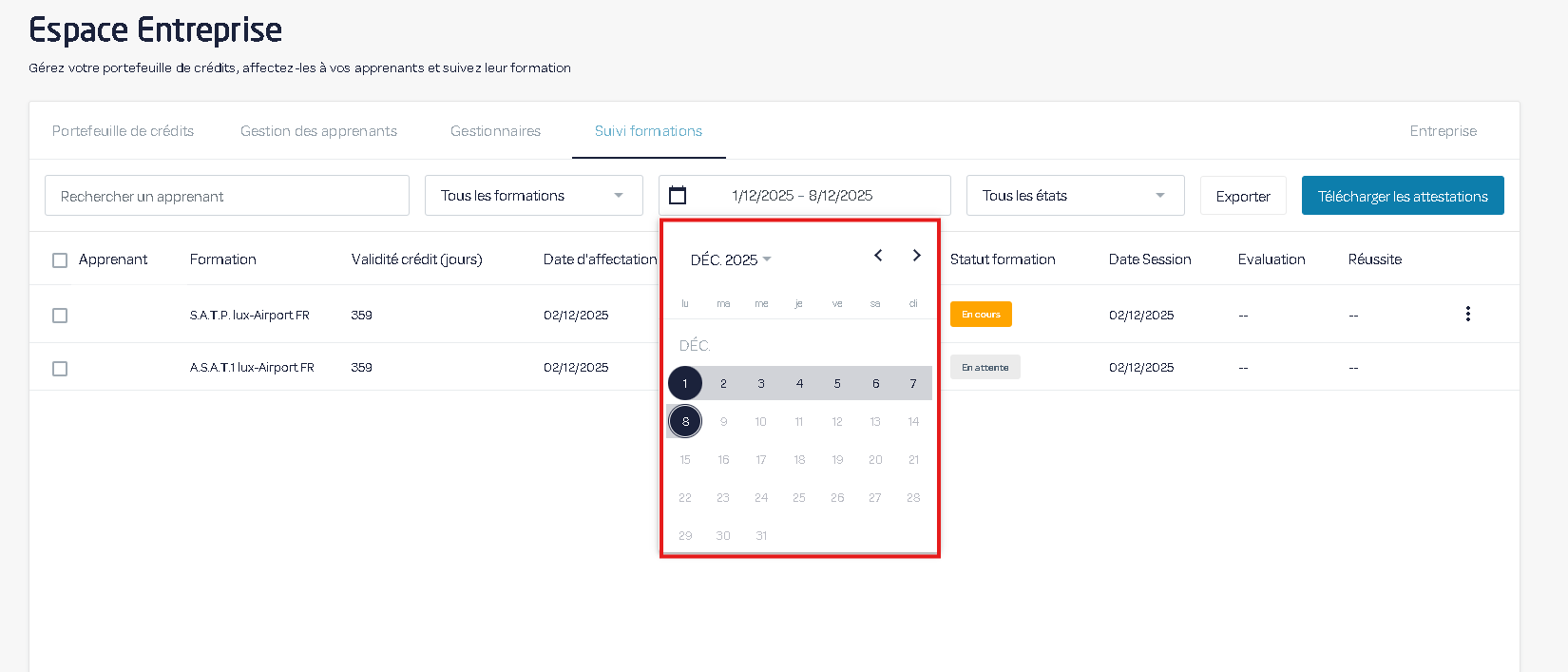Select December 1 in the calendar

point(684,384)
